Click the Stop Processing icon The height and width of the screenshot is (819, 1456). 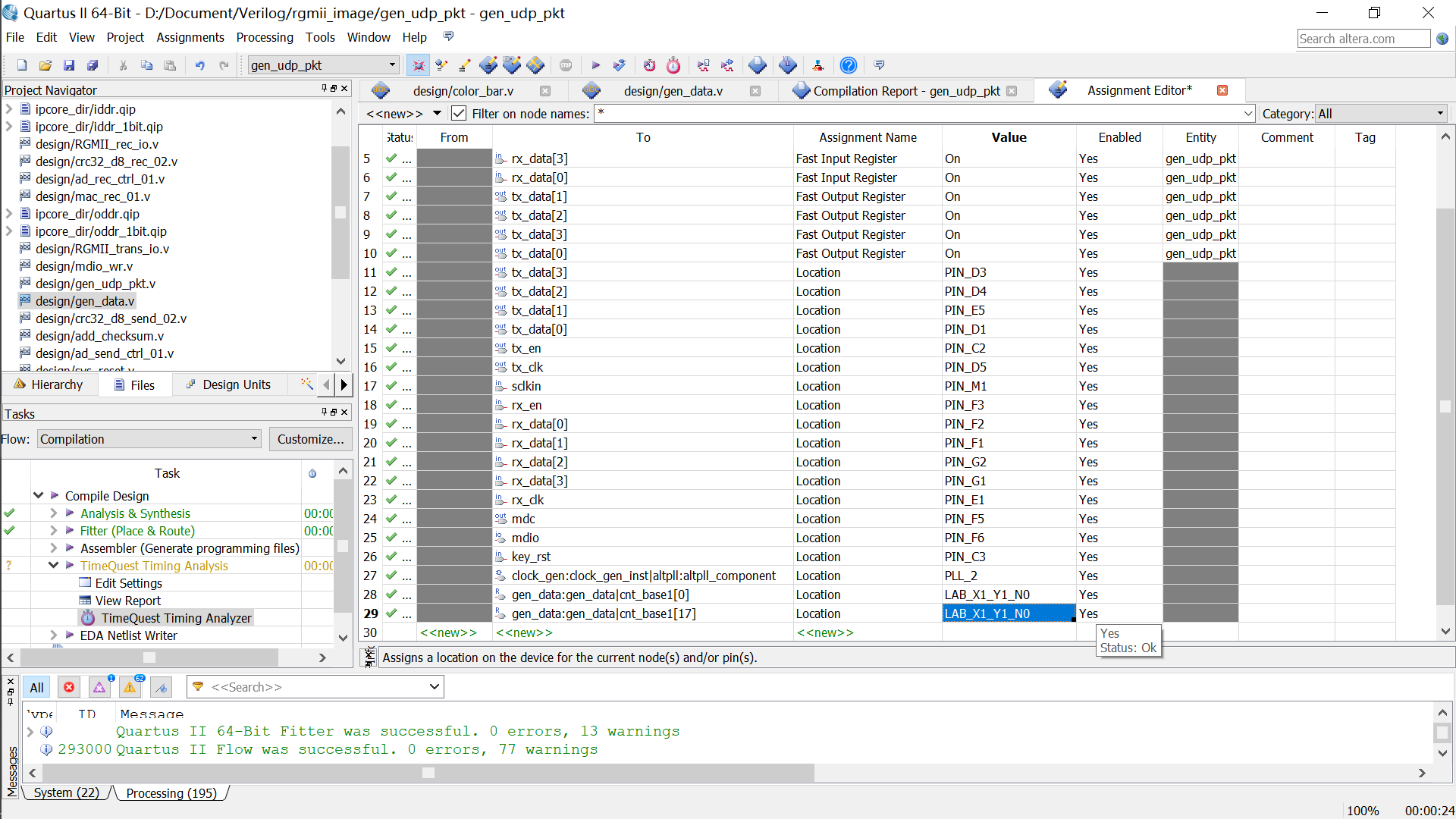tap(566, 65)
